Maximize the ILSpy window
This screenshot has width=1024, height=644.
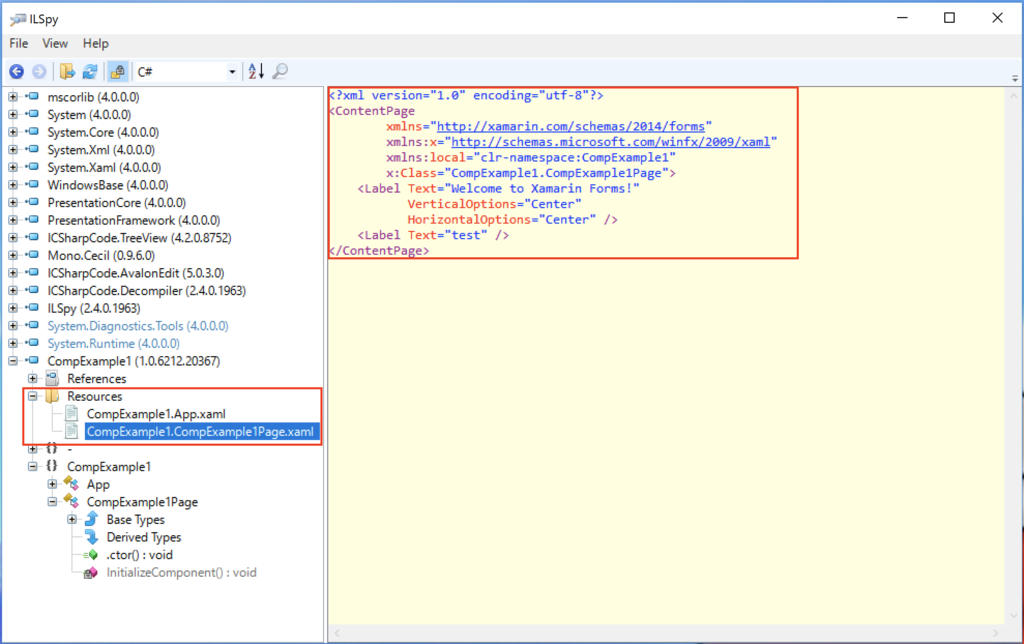coord(950,18)
